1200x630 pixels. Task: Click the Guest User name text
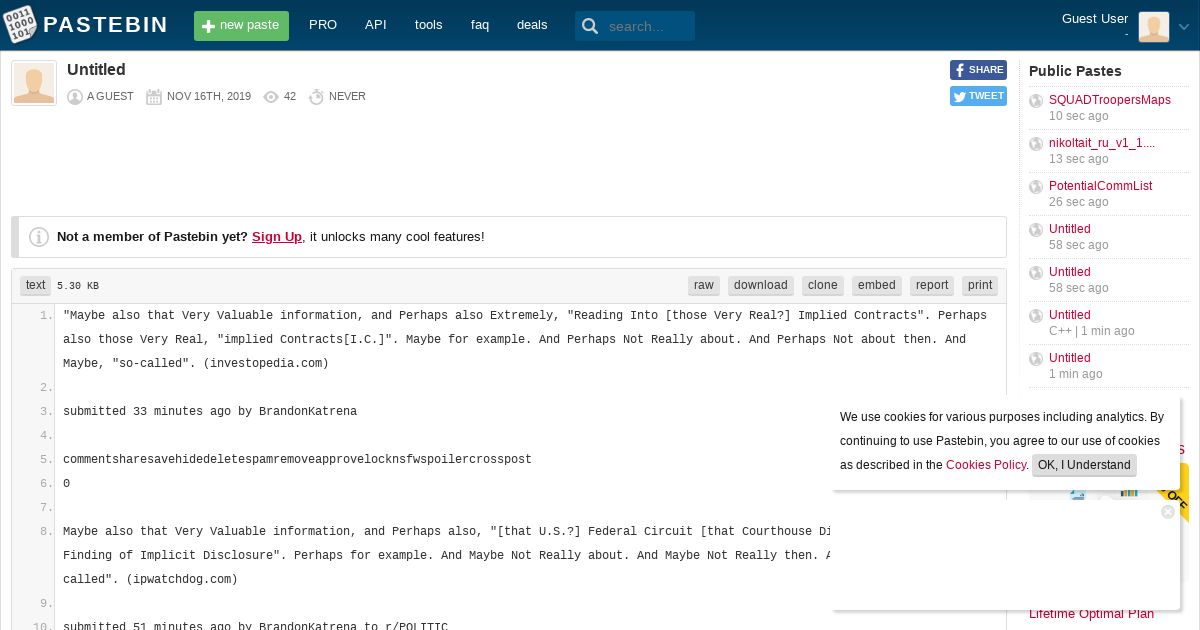point(1095,19)
